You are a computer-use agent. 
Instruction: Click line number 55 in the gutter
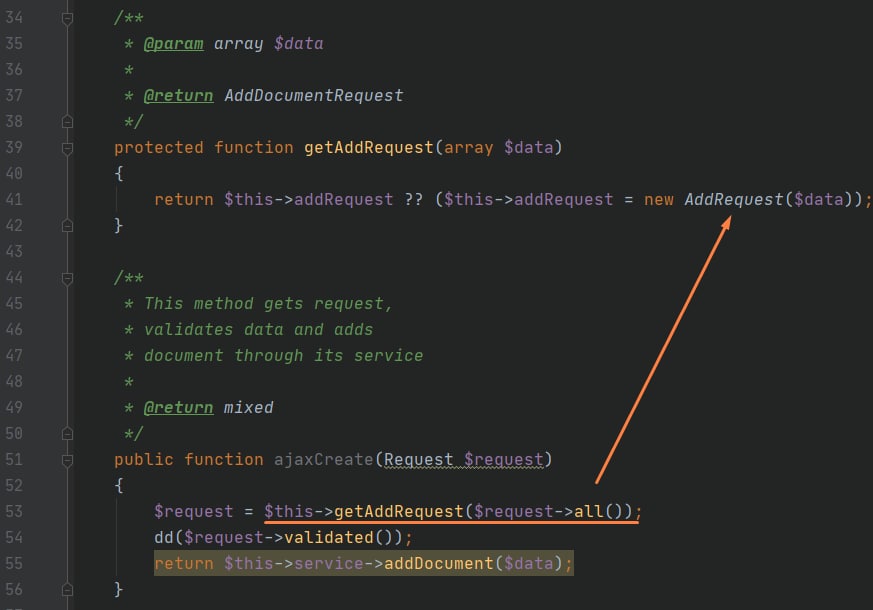[x=14, y=563]
